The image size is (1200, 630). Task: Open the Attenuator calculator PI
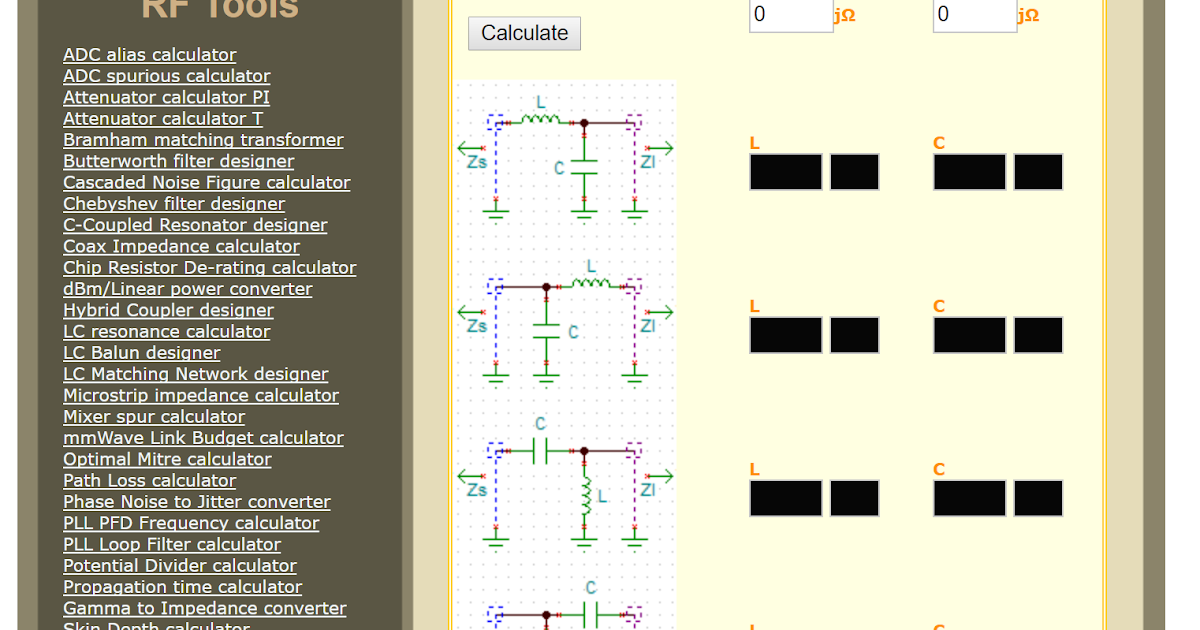point(166,97)
